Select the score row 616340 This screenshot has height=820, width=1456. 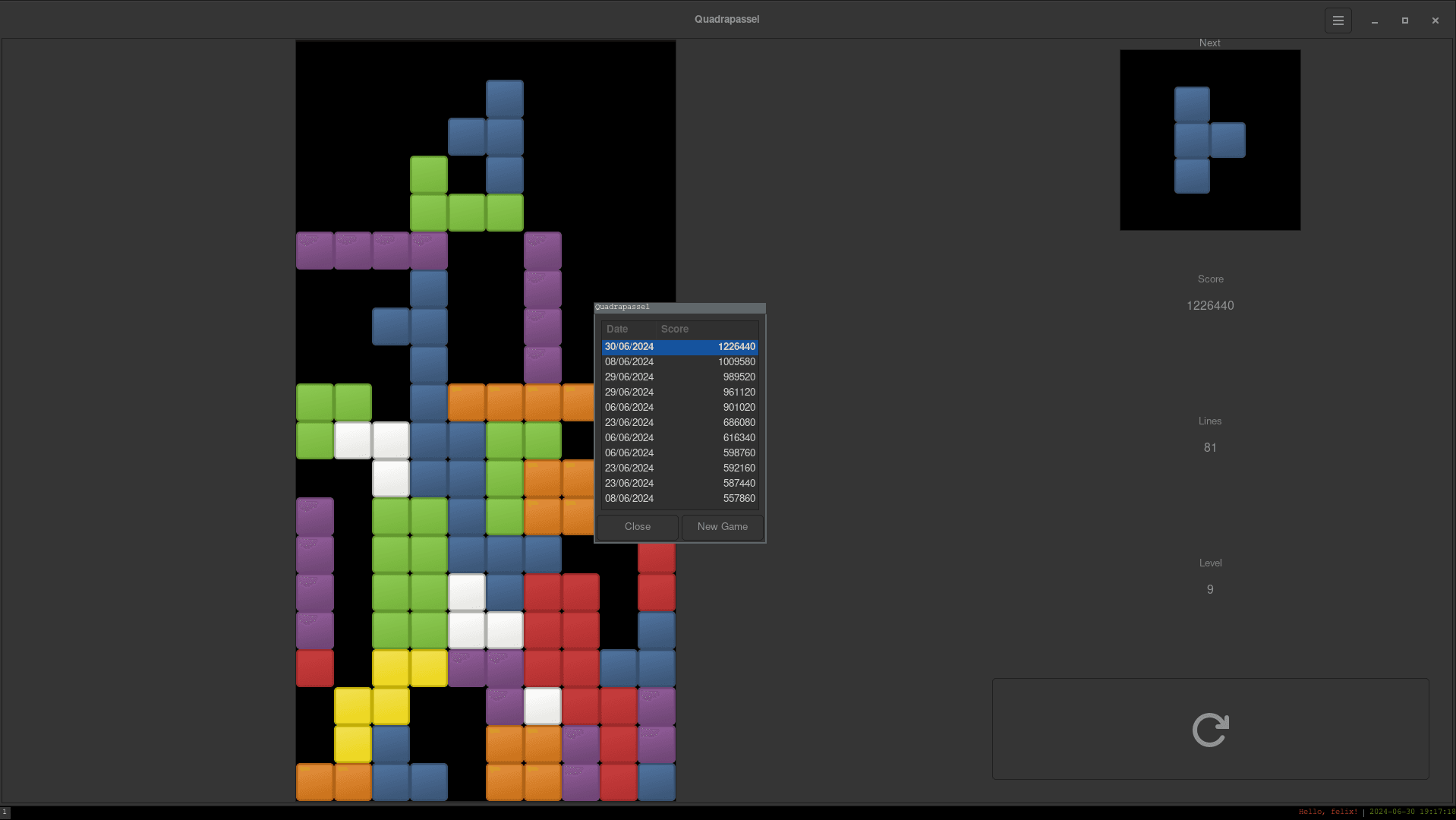[x=680, y=438]
